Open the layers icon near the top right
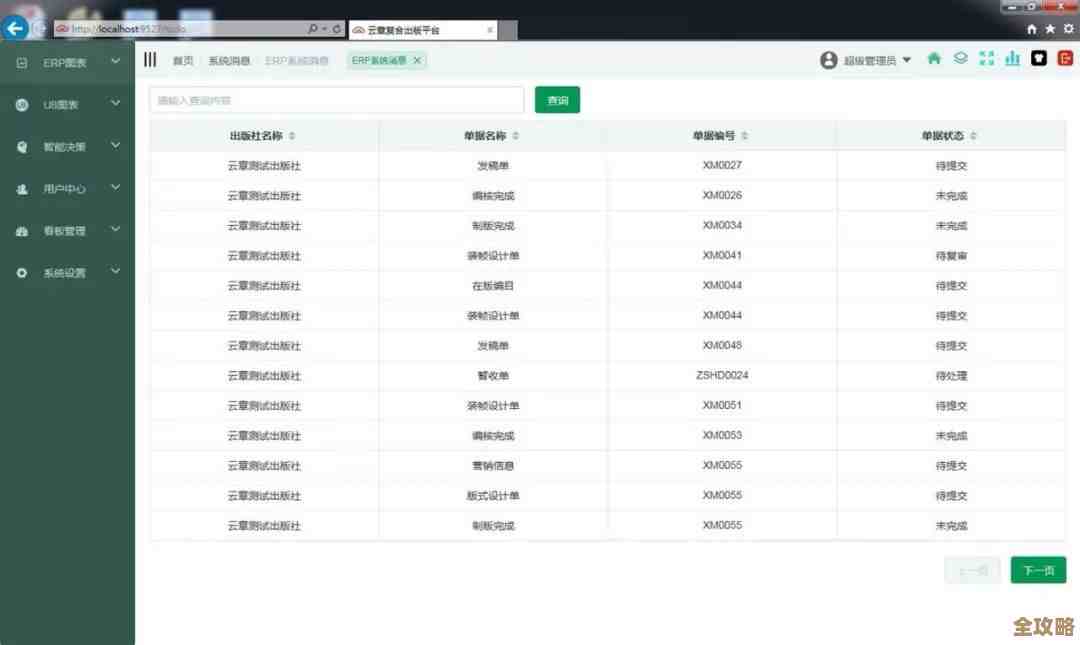The image size is (1080, 645). [x=960, y=59]
